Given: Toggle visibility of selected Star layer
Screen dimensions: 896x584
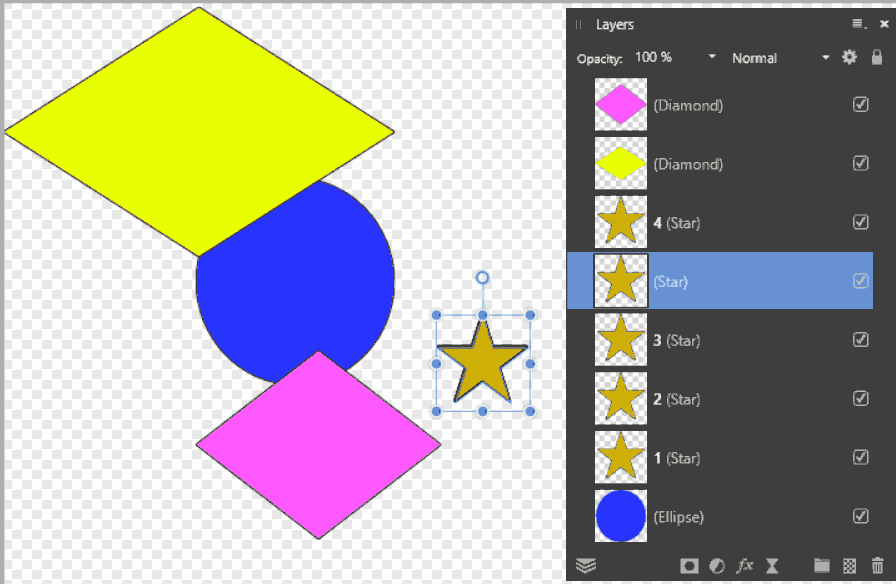Looking at the screenshot, I should click(861, 281).
